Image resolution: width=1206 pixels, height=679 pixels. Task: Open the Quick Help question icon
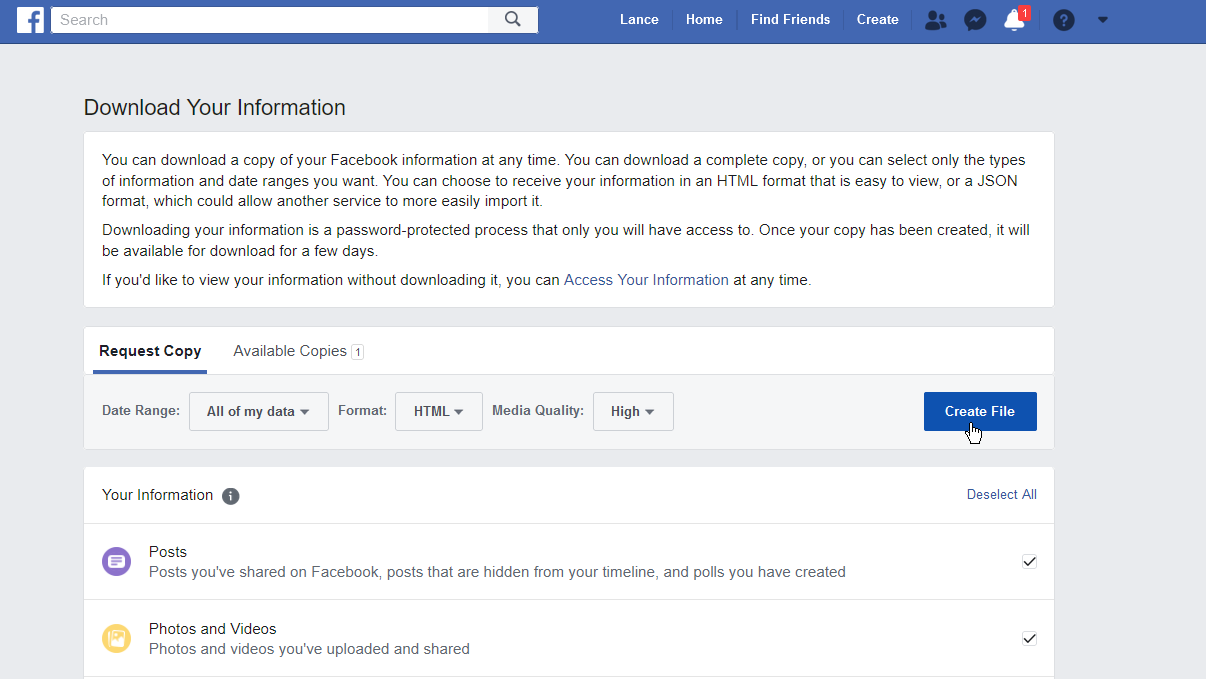tap(1063, 20)
